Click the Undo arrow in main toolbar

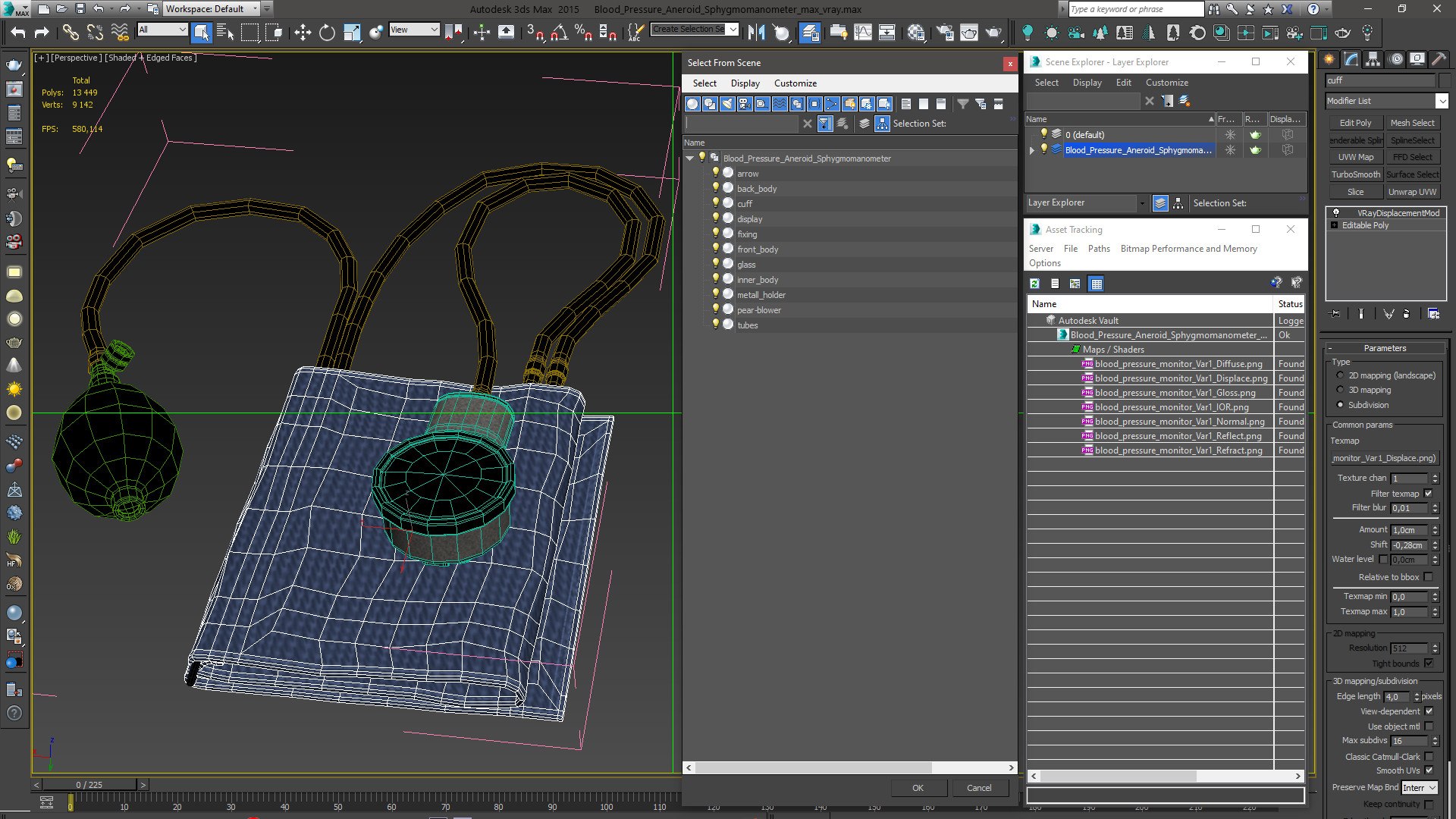coord(18,32)
